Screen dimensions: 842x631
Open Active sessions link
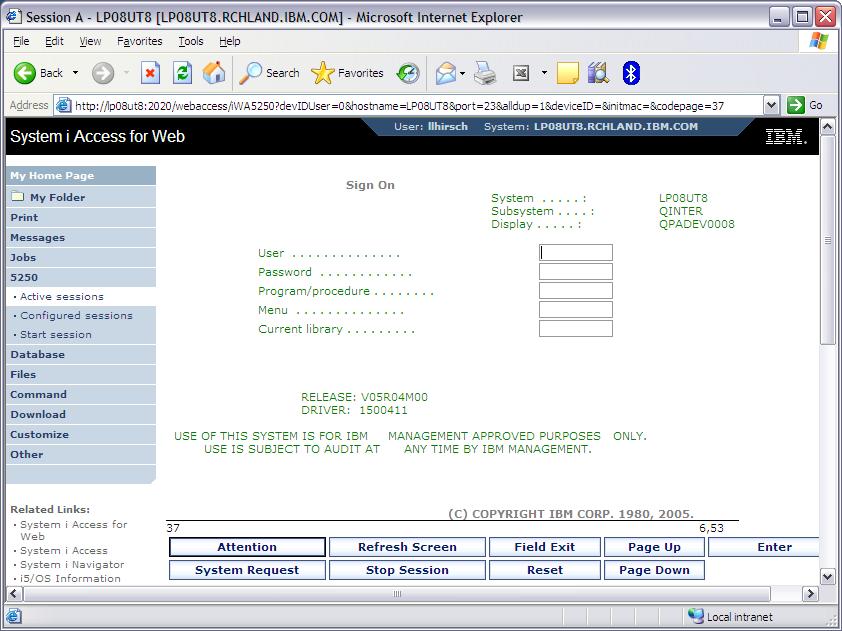[x=62, y=296]
